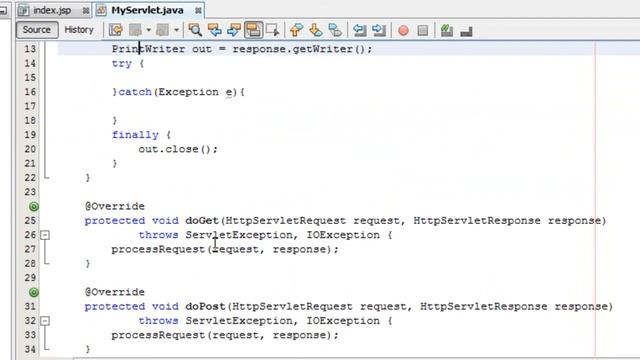This screenshot has height=360, width=640.
Task: Click the underlined variable 'e' in catch clause
Action: (229, 92)
